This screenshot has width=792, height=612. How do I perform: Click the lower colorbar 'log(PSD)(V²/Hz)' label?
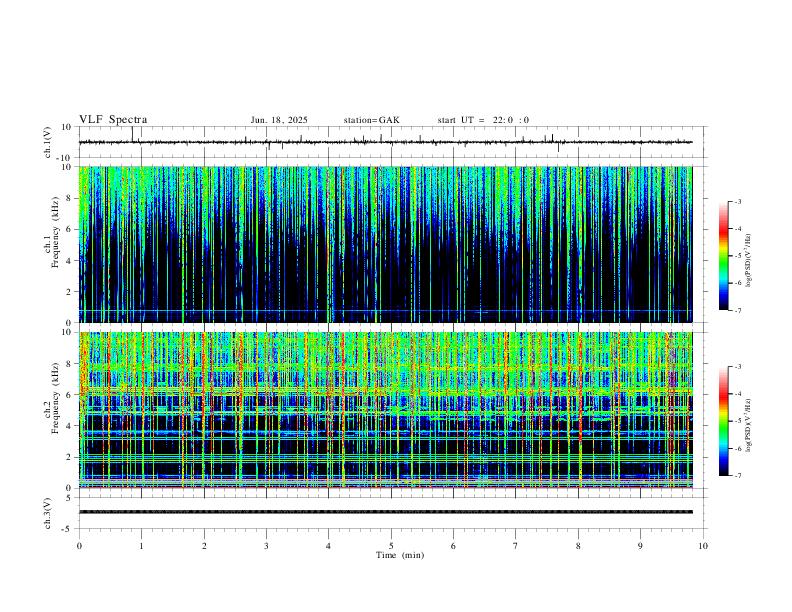(x=749, y=425)
